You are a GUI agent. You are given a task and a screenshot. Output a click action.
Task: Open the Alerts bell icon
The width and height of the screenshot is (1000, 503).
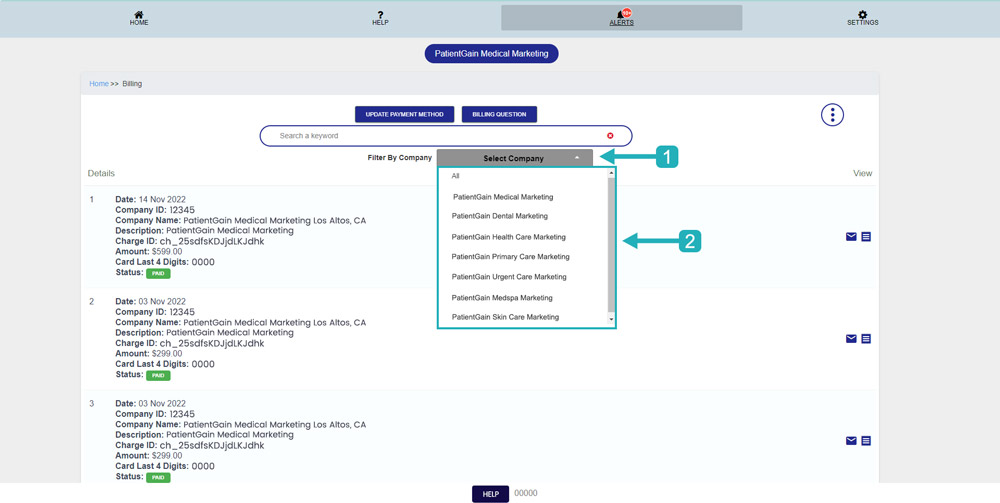click(621, 14)
